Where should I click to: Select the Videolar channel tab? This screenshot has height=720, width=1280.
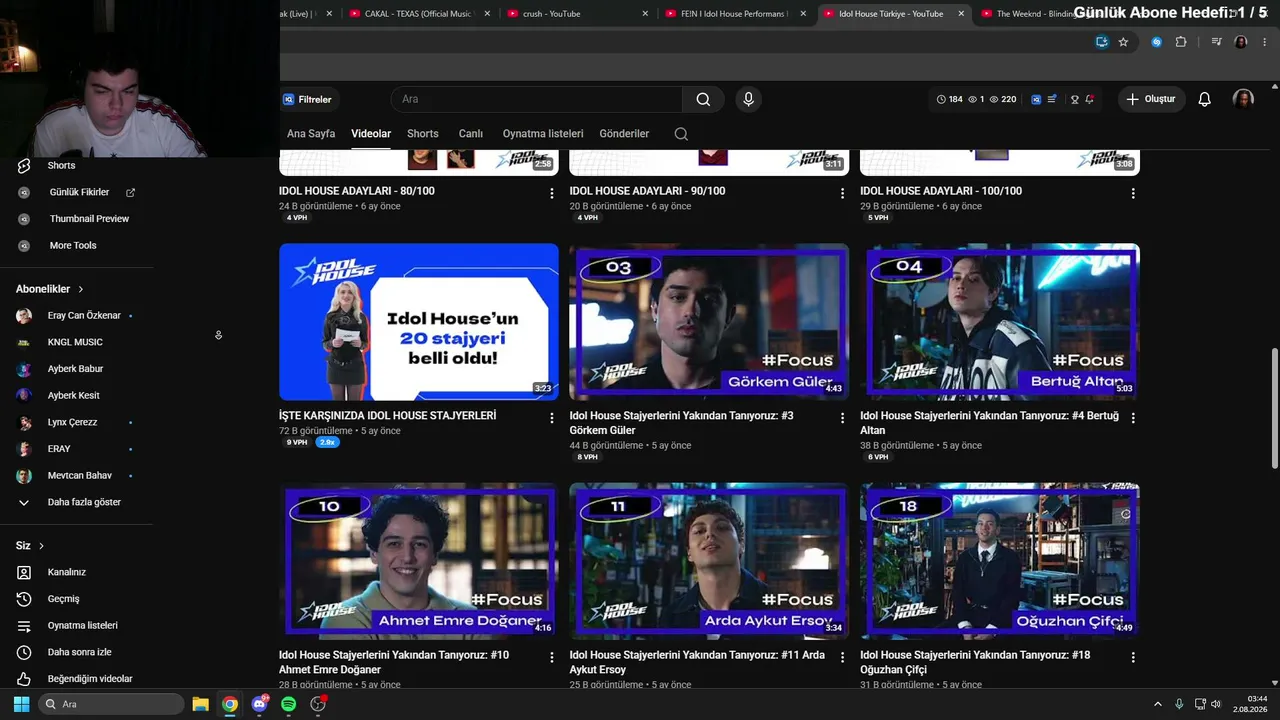click(x=371, y=134)
